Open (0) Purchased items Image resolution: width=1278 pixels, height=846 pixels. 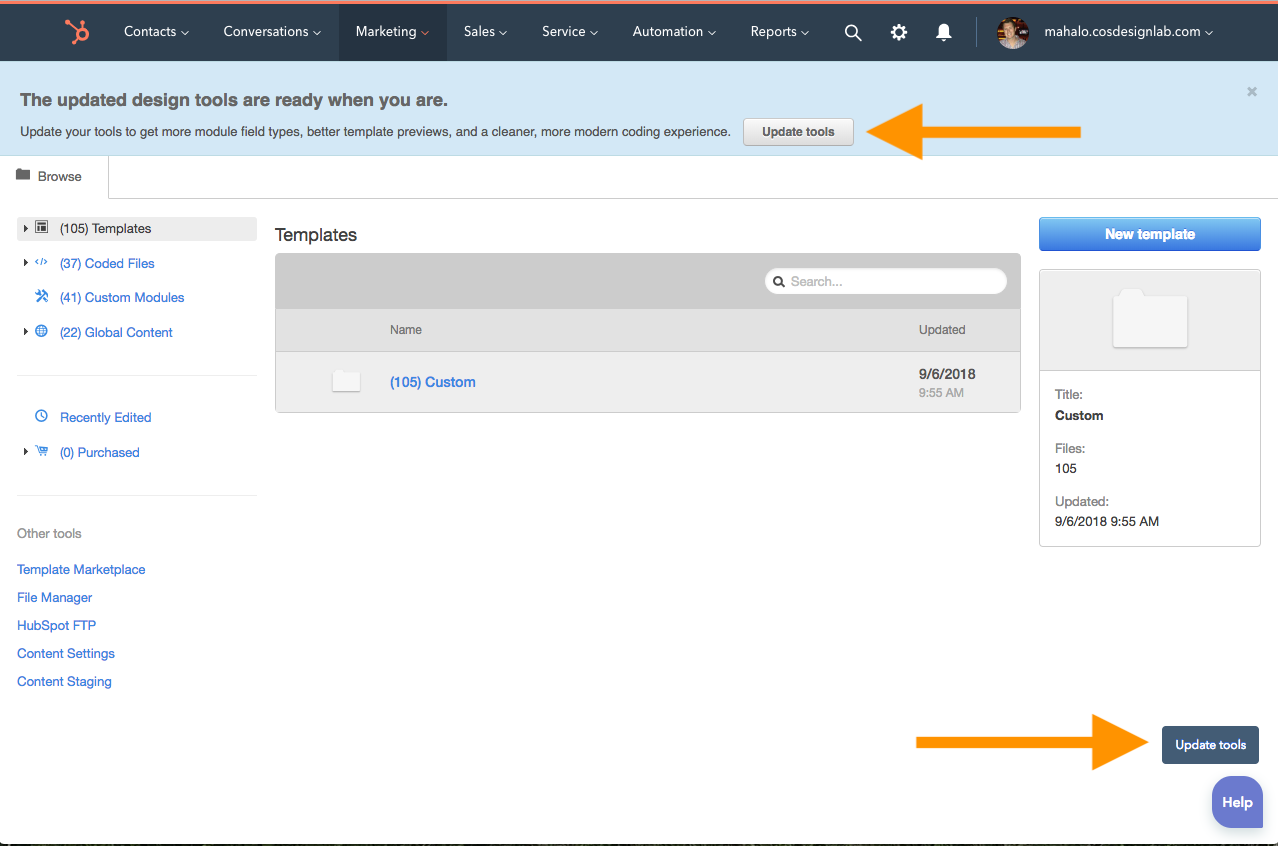coord(99,452)
